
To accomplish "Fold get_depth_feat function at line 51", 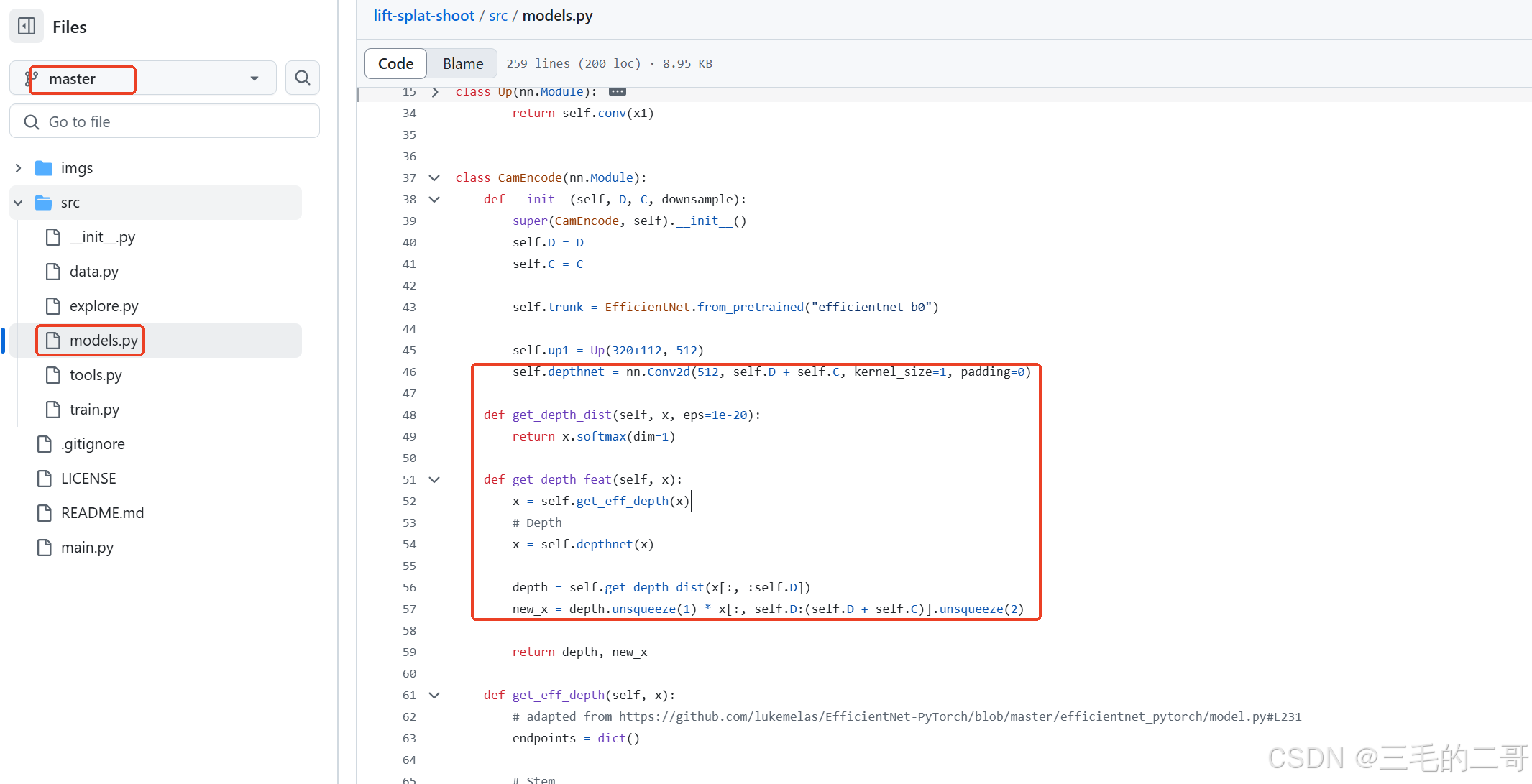I will pos(434,479).
